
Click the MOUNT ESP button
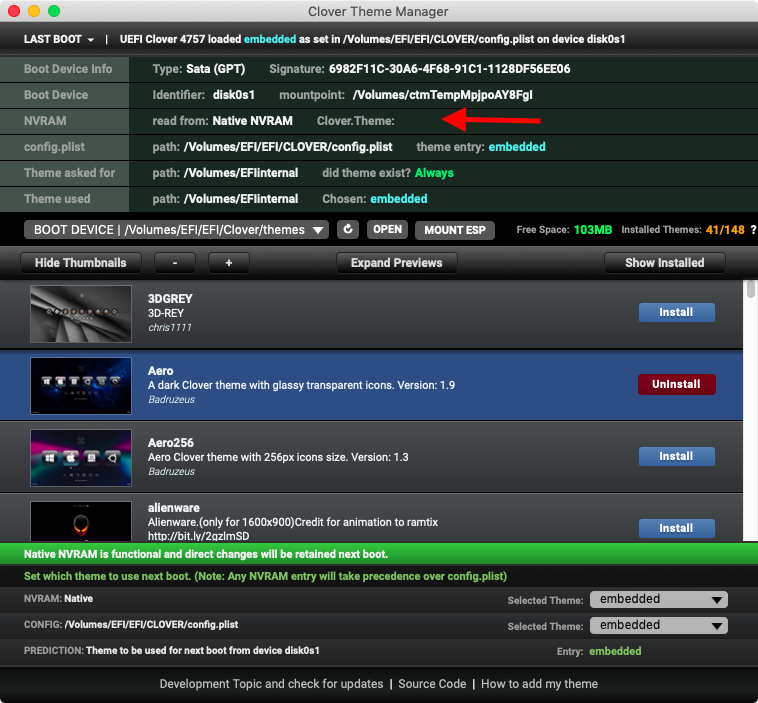tap(454, 230)
